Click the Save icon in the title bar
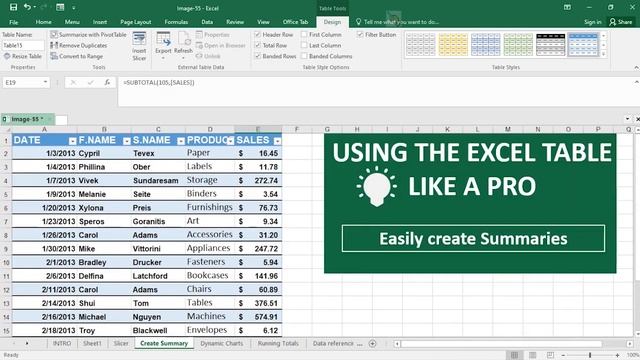The image size is (640, 360). pyautogui.click(x=13, y=7)
